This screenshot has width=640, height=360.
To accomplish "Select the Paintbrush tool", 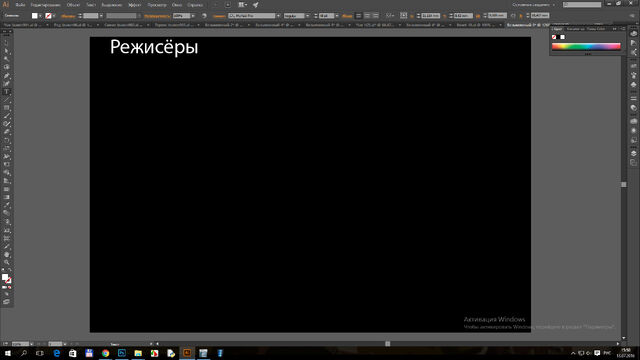I will [x=7, y=116].
